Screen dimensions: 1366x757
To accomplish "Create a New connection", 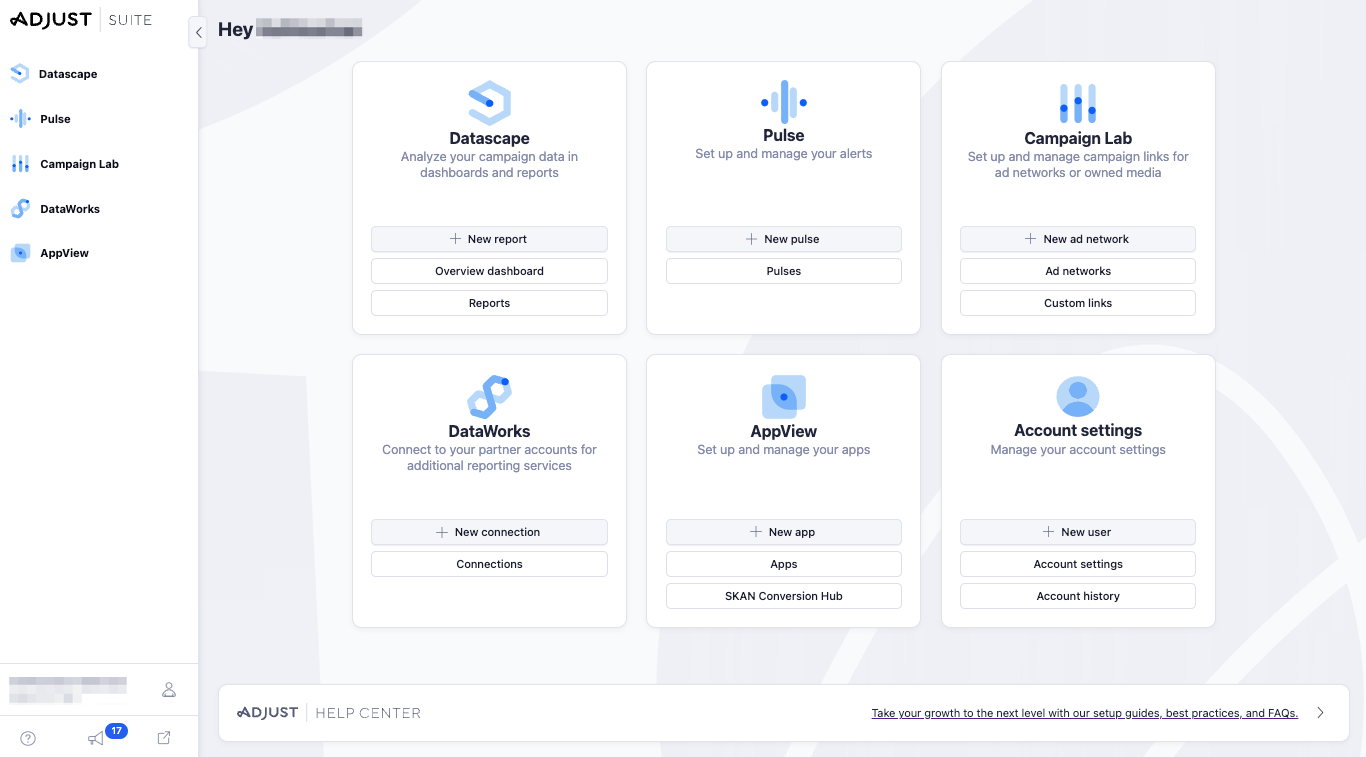I will 489,532.
